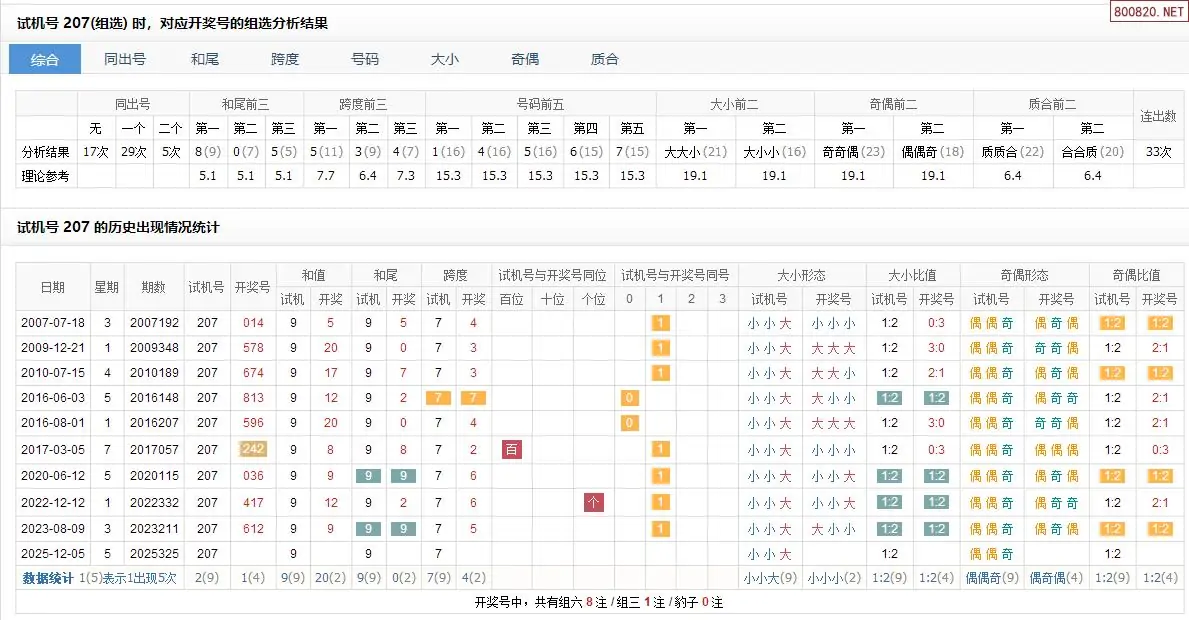Click the 日期 column header

coord(53,287)
